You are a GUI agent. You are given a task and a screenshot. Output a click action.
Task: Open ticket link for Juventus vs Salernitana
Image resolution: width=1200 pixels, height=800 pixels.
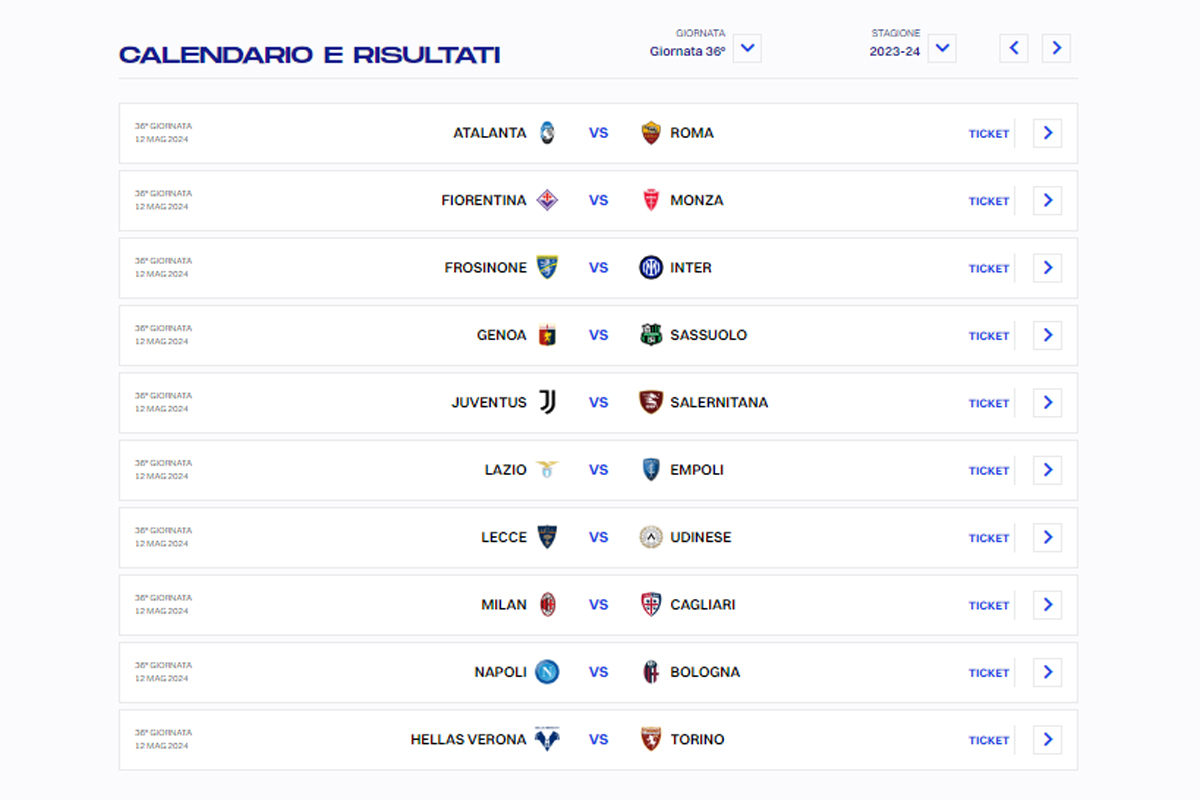click(988, 403)
